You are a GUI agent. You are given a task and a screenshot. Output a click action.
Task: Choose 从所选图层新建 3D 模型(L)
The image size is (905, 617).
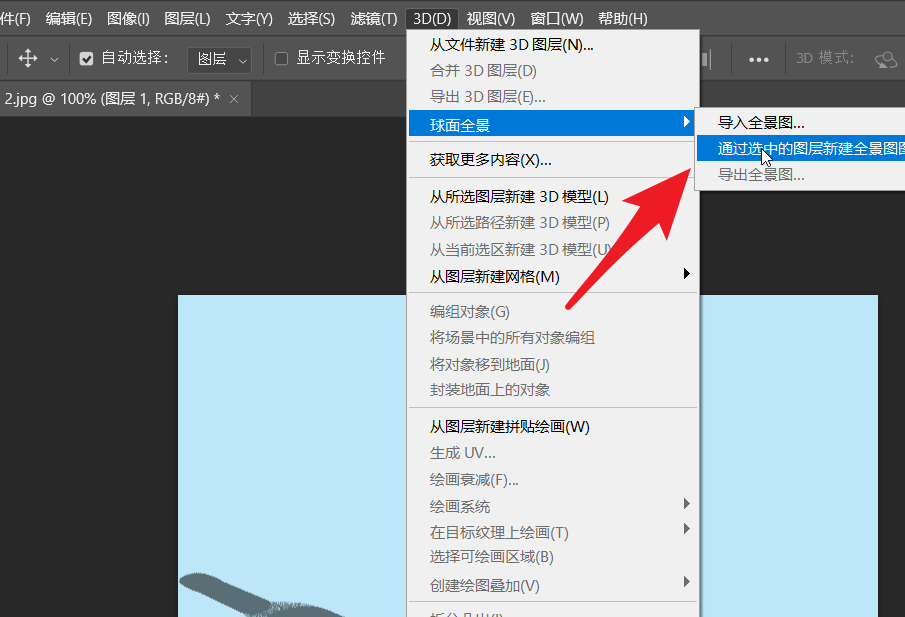point(554,197)
